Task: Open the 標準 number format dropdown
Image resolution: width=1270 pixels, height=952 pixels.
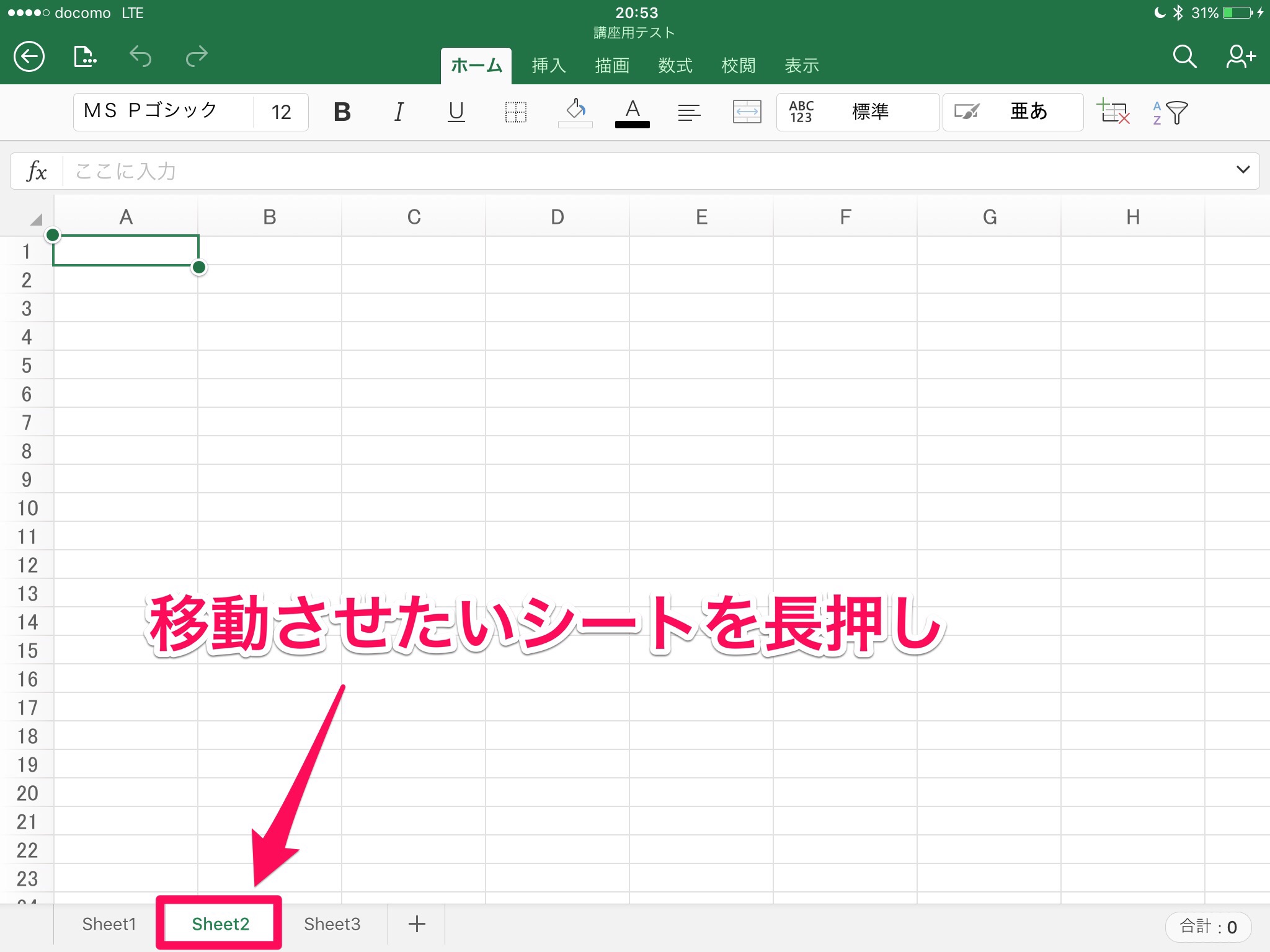Action: [x=858, y=112]
